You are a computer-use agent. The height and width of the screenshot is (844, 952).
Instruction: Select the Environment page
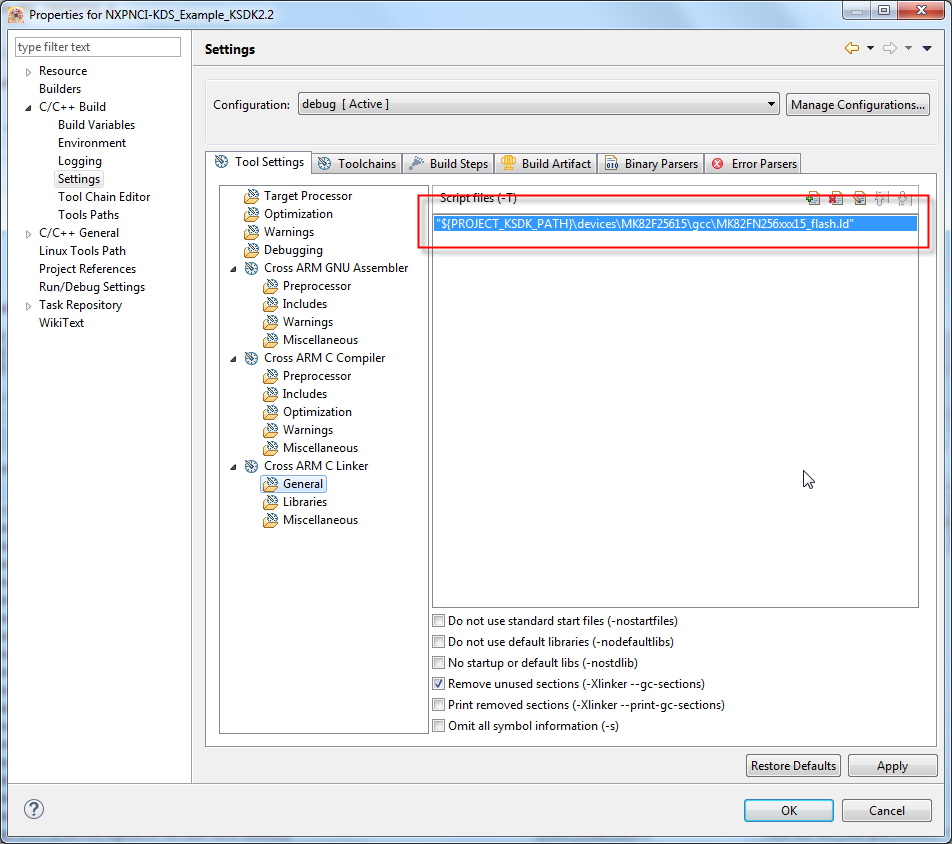tap(92, 143)
